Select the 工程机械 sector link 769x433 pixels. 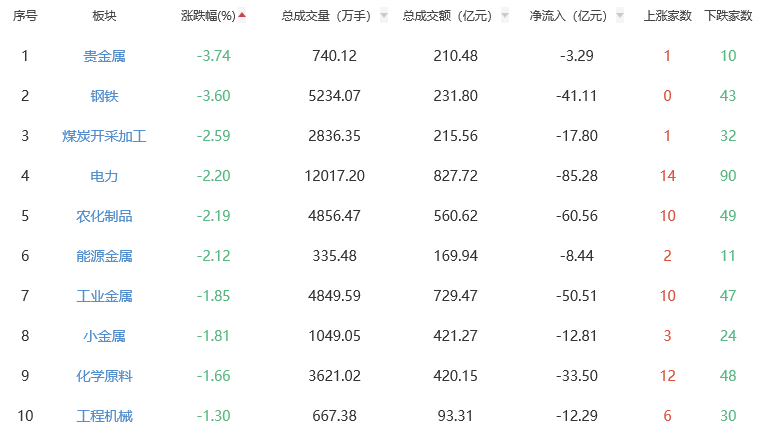point(104,416)
